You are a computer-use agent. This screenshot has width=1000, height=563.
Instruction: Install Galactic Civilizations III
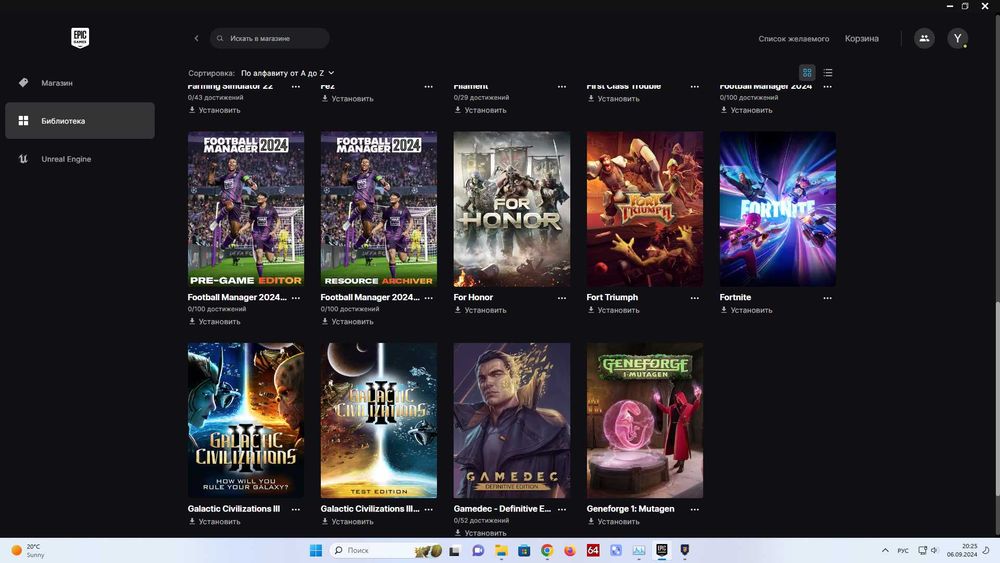tap(214, 522)
